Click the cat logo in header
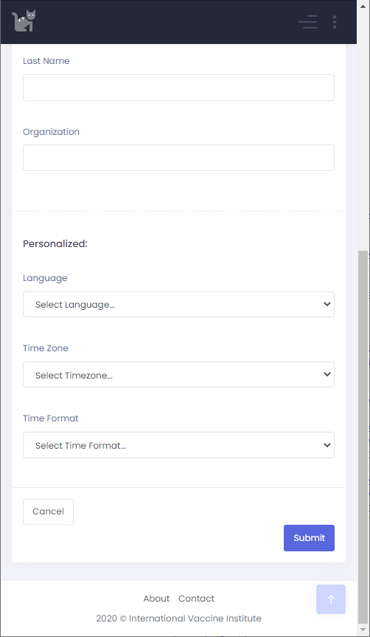The height and width of the screenshot is (637, 370). [24, 21]
